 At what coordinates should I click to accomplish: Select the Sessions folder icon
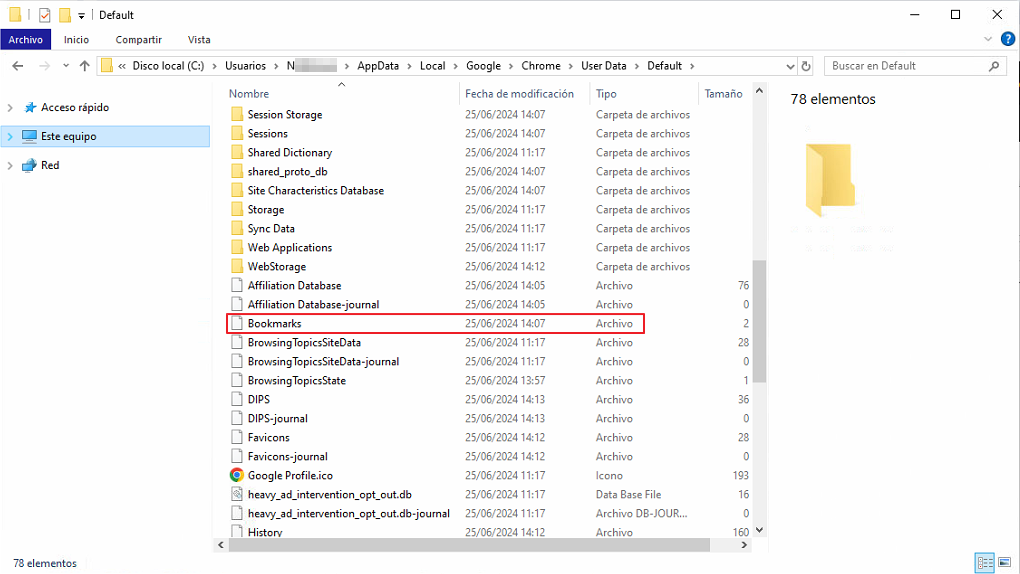(x=237, y=133)
